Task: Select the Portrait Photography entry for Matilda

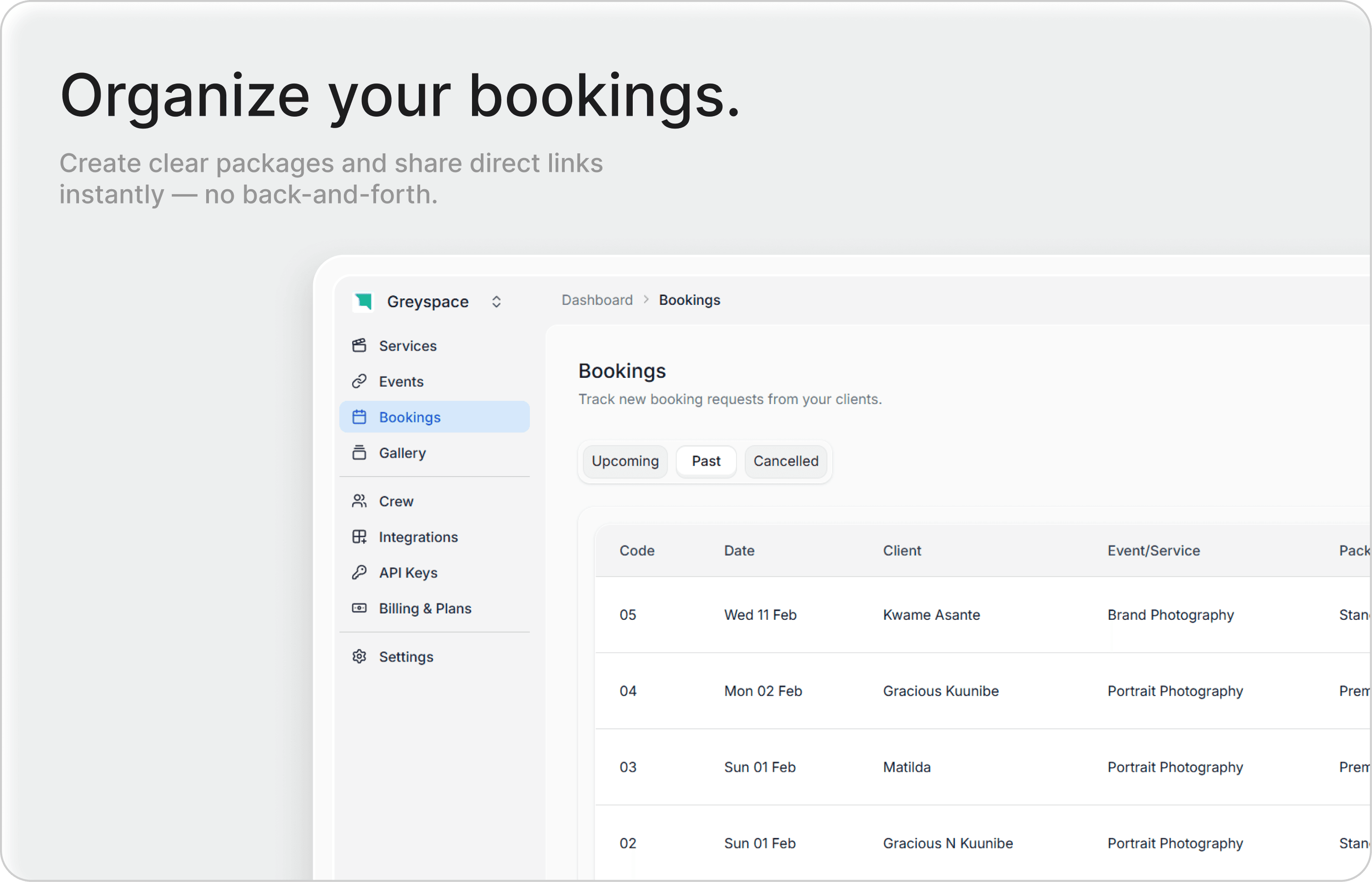Action: pyautogui.click(x=1175, y=767)
